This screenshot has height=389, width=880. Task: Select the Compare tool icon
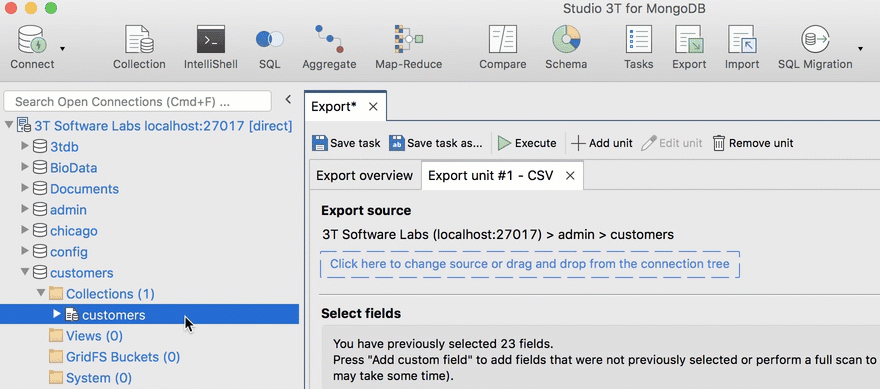[502, 48]
